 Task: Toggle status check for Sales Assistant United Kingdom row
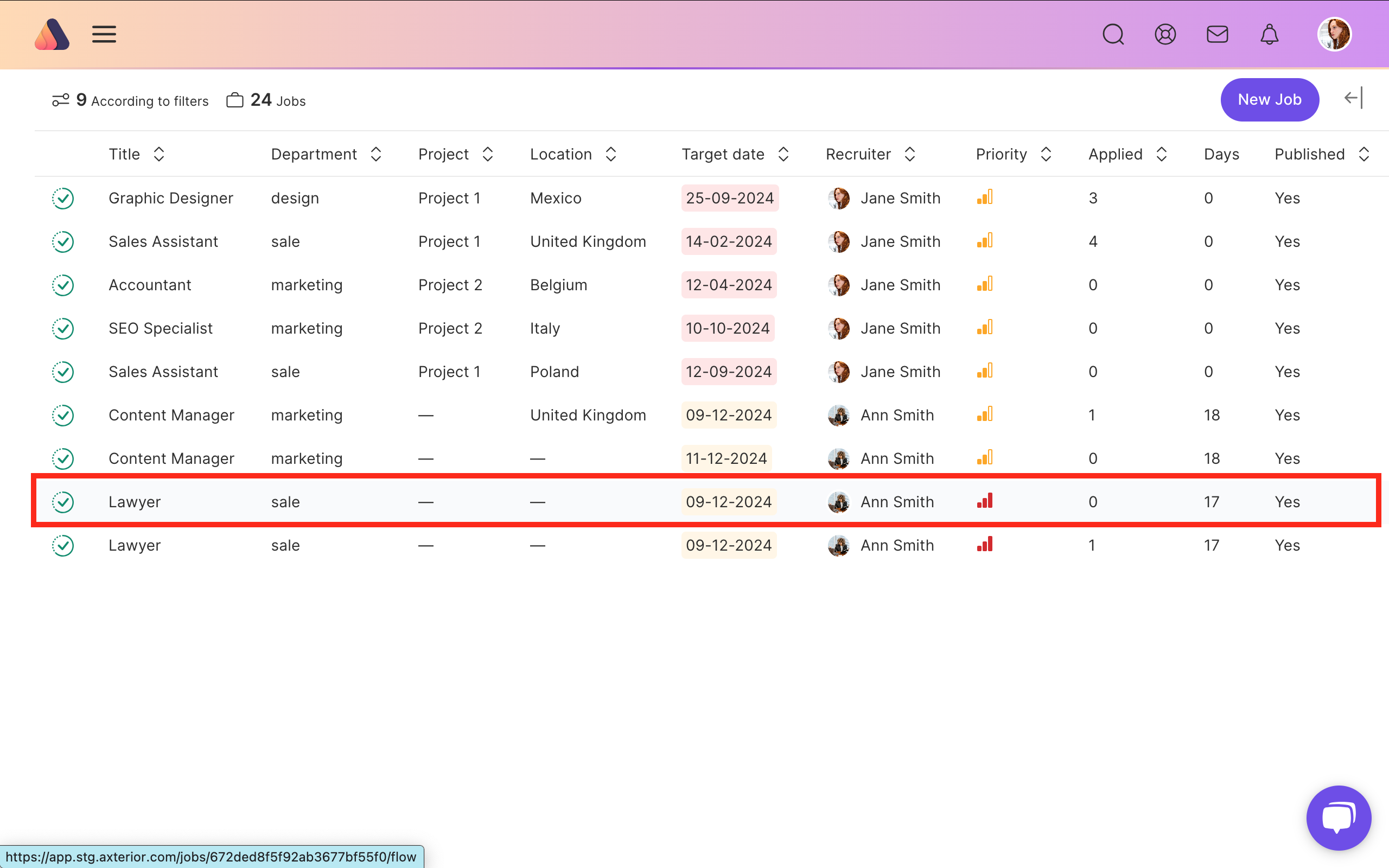coord(63,242)
